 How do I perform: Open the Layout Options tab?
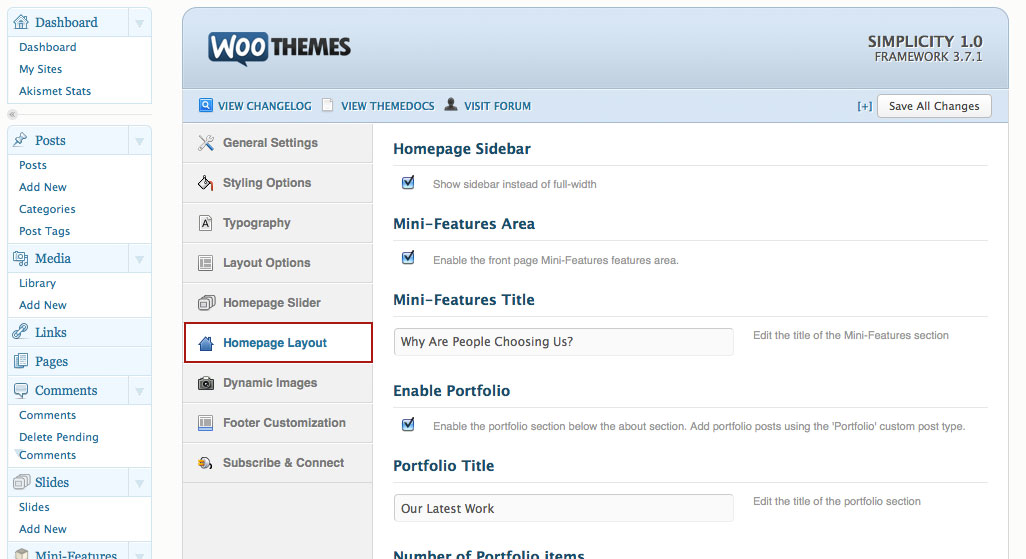(x=266, y=263)
